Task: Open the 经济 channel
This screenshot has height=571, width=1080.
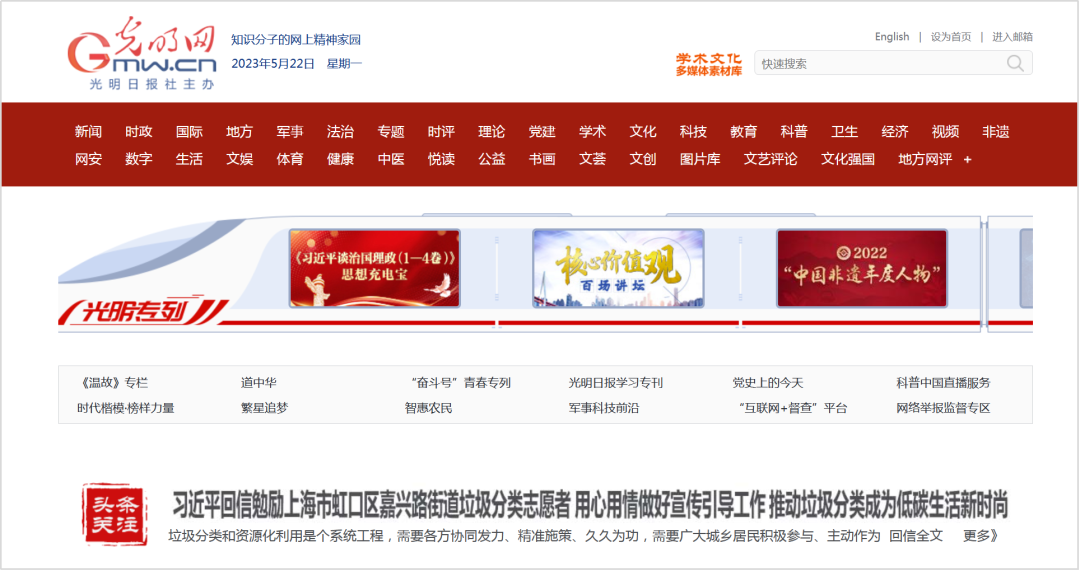Action: click(895, 132)
